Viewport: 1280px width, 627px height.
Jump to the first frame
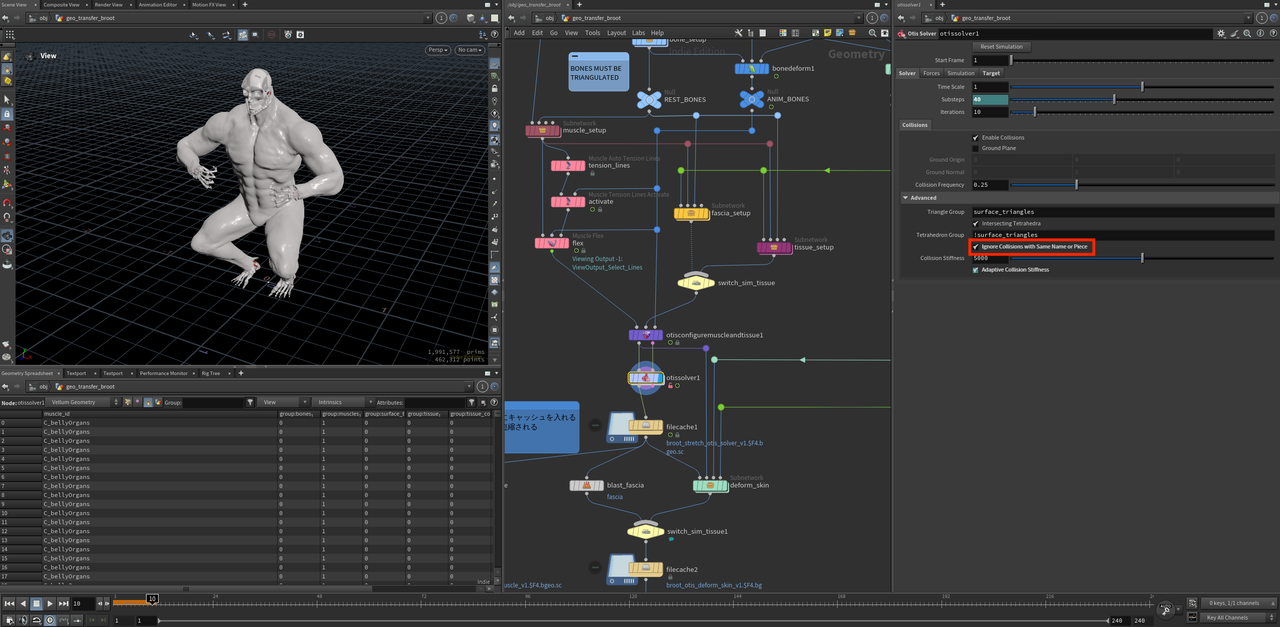9,603
